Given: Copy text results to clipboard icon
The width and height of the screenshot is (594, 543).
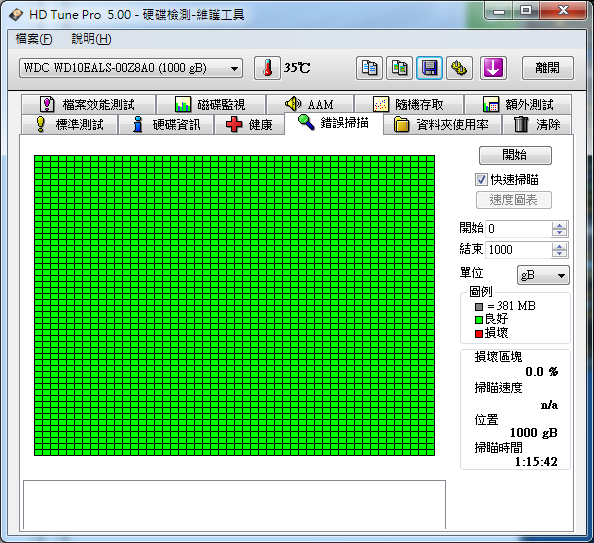Looking at the screenshot, I should (369, 68).
